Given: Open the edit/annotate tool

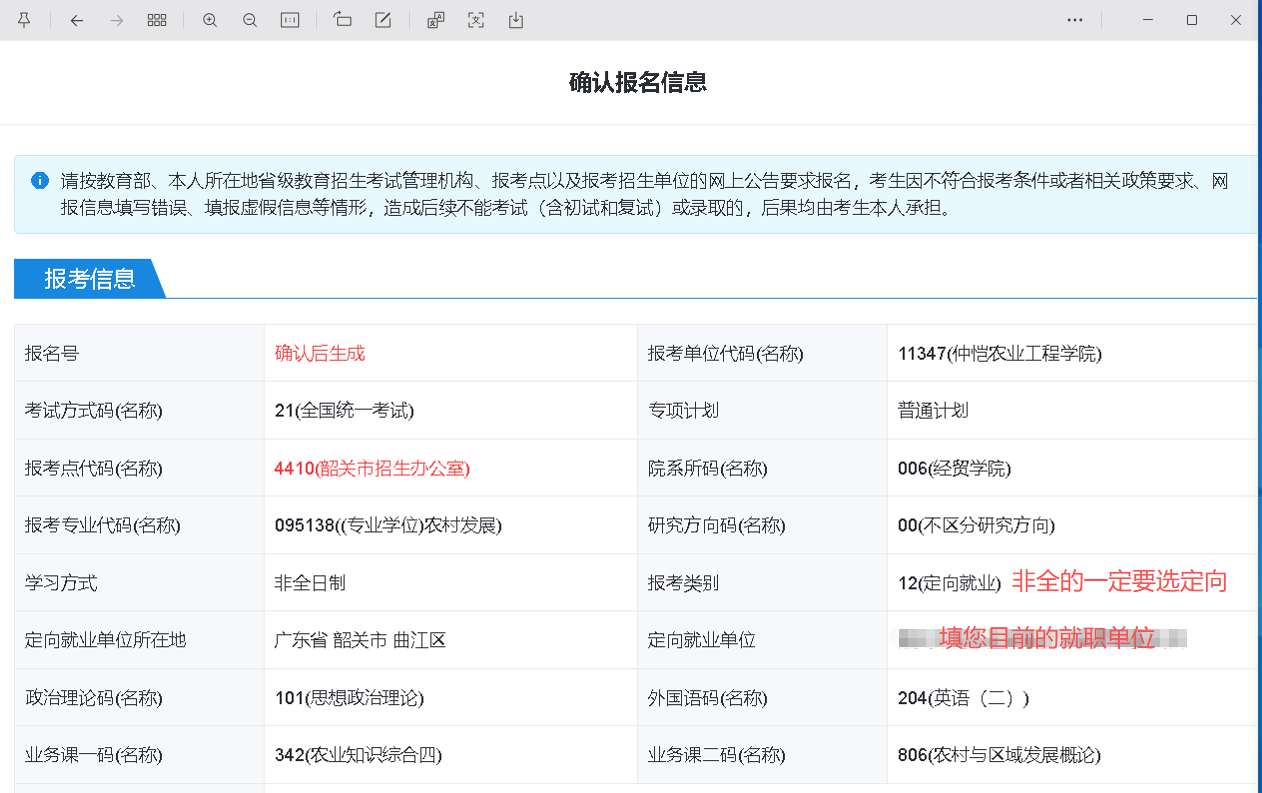Looking at the screenshot, I should (383, 20).
